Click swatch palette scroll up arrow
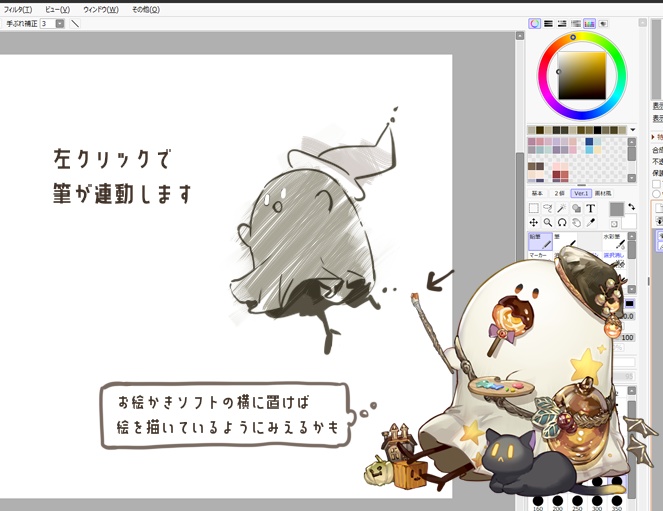Viewport: 663px width, 511px height. tap(632, 142)
